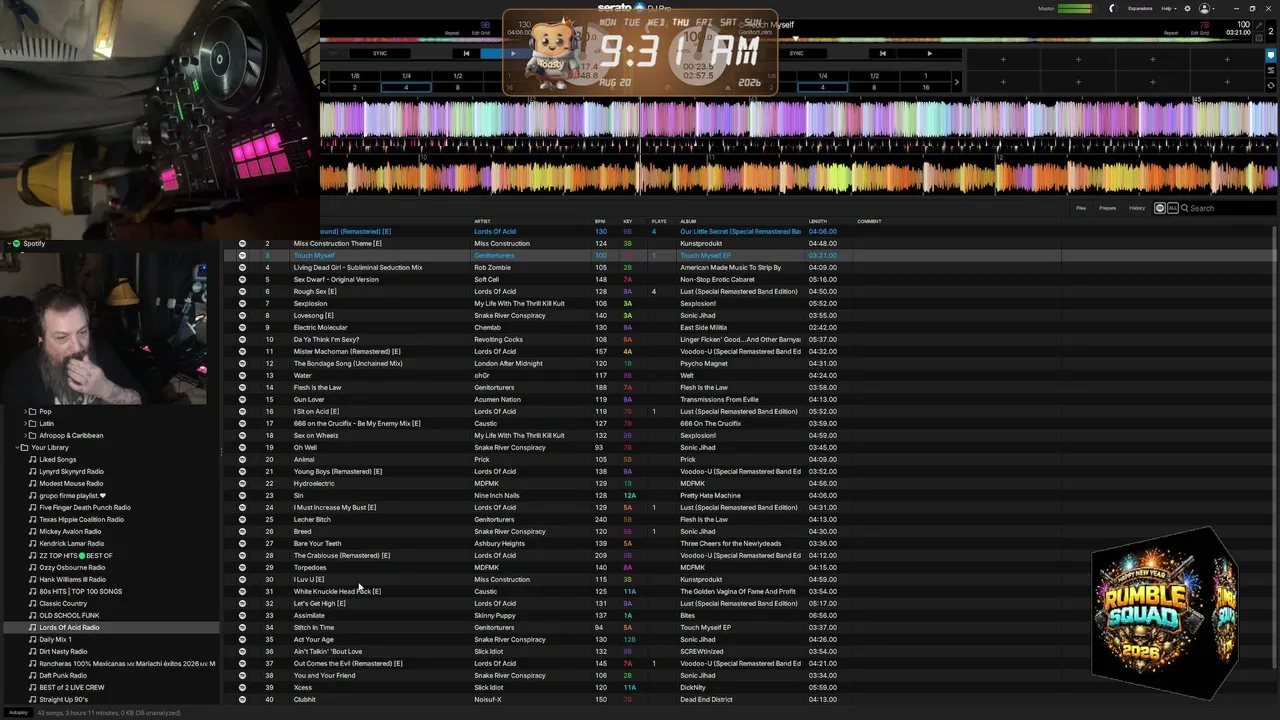This screenshot has height=720, width=1280.
Task: Enable SYNC on the right deck
Action: point(796,53)
